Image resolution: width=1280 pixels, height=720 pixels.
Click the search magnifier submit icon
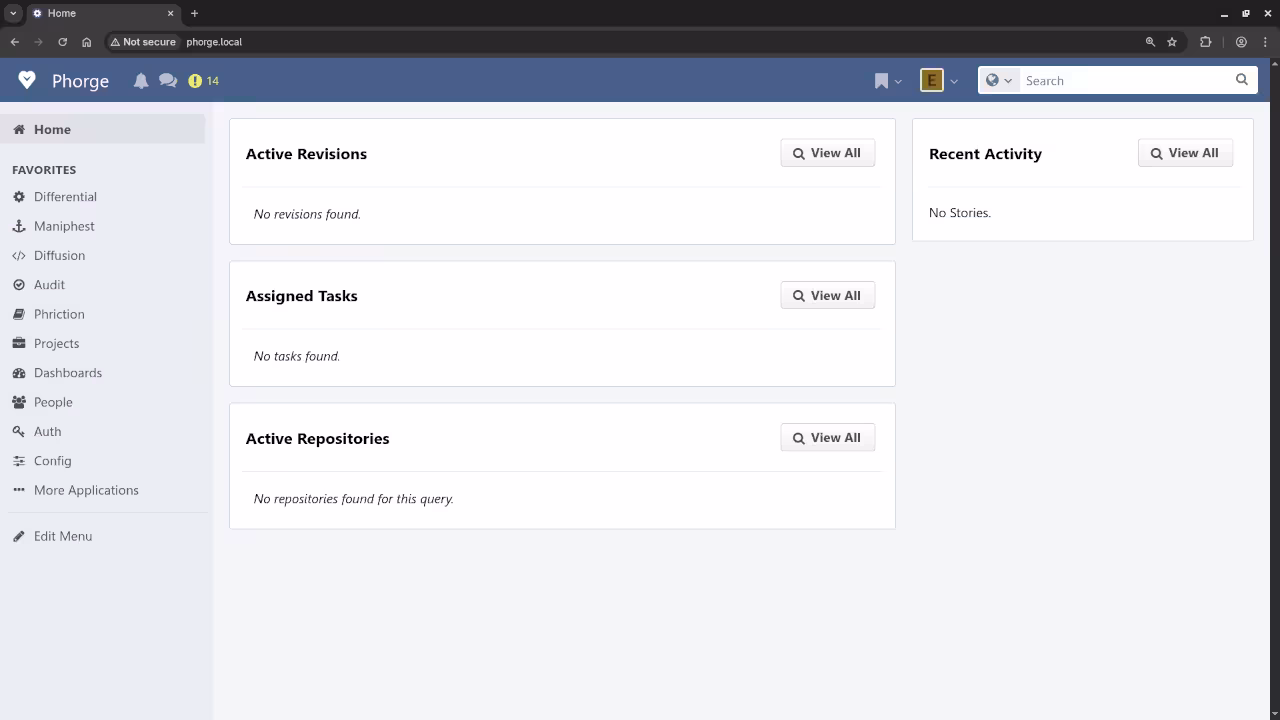point(1242,80)
